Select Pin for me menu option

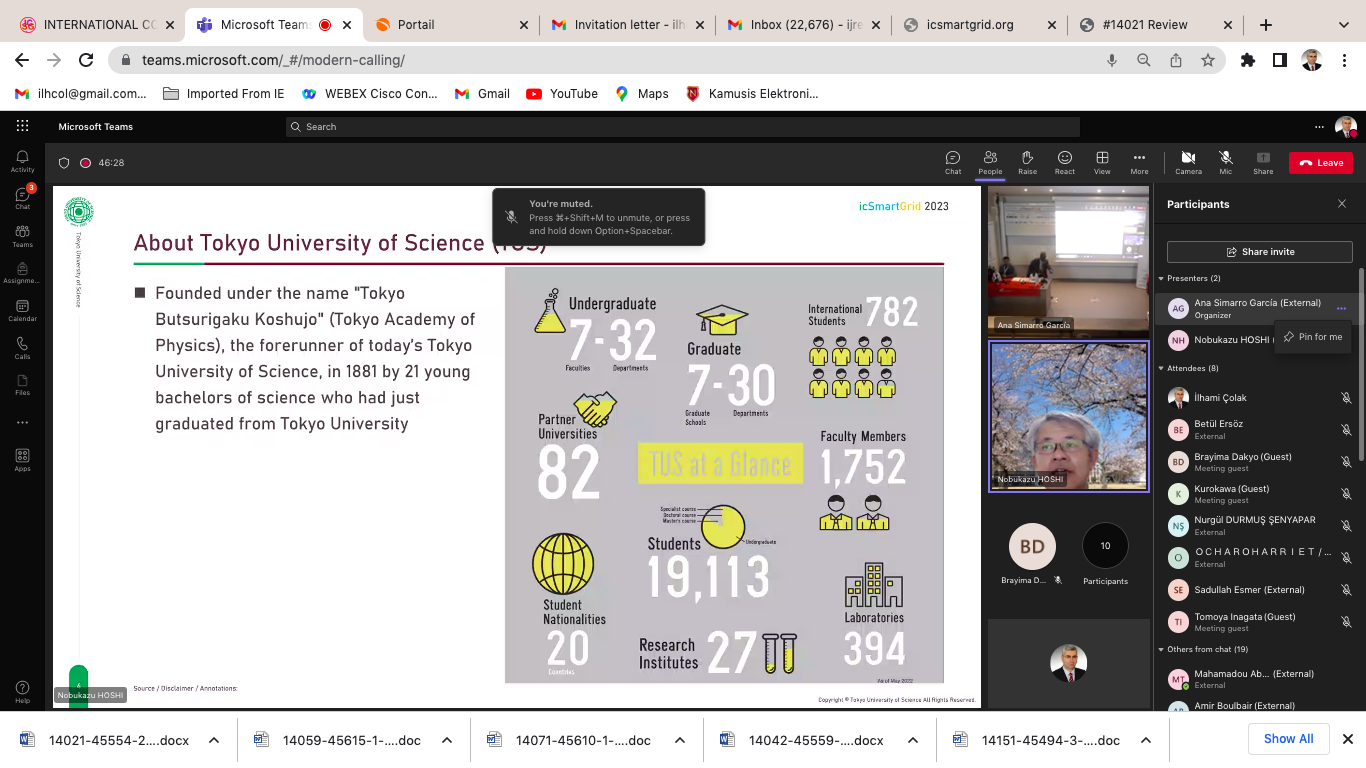pos(1313,337)
